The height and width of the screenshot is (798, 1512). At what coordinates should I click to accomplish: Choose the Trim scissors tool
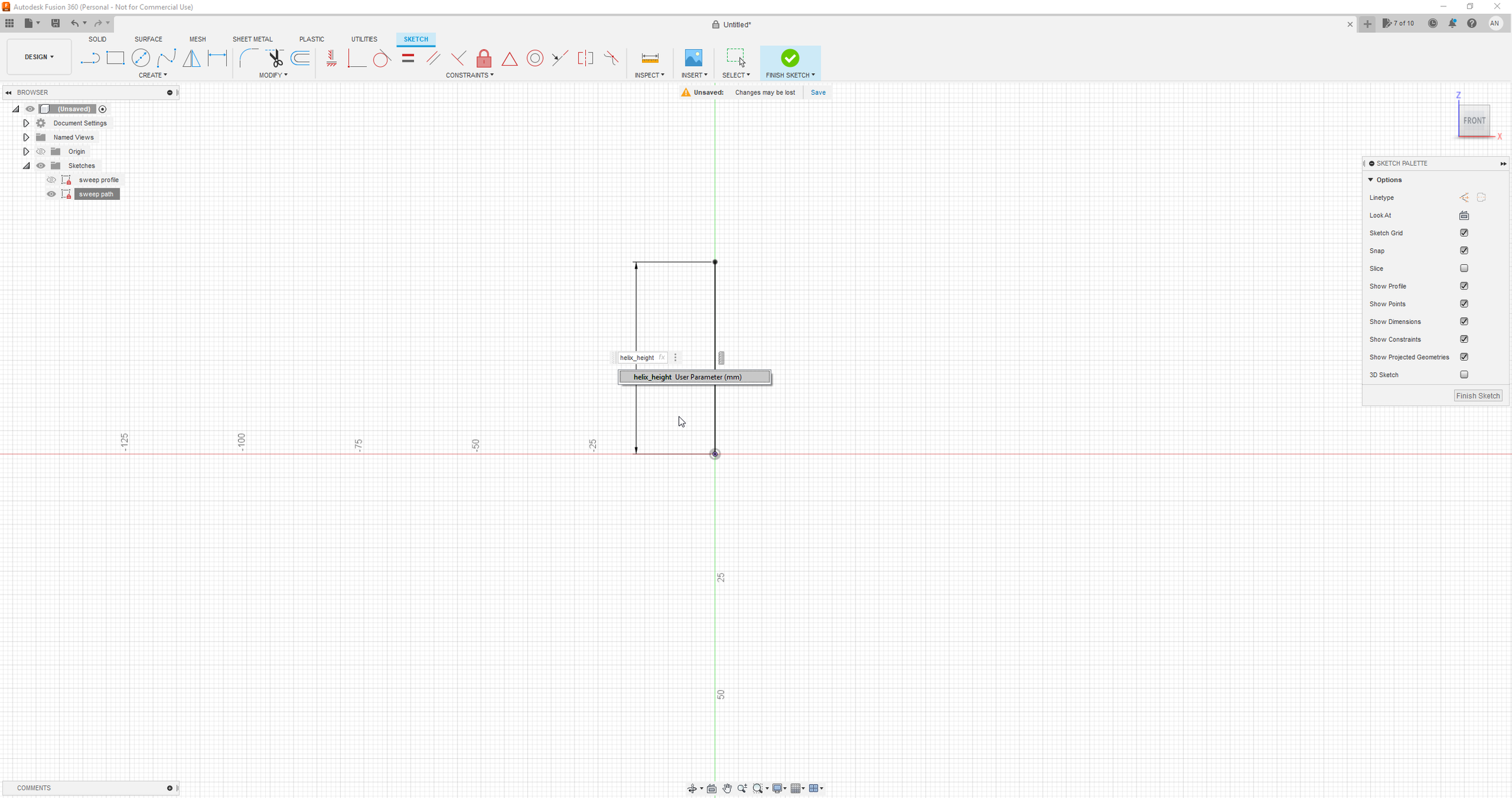pyautogui.click(x=275, y=59)
